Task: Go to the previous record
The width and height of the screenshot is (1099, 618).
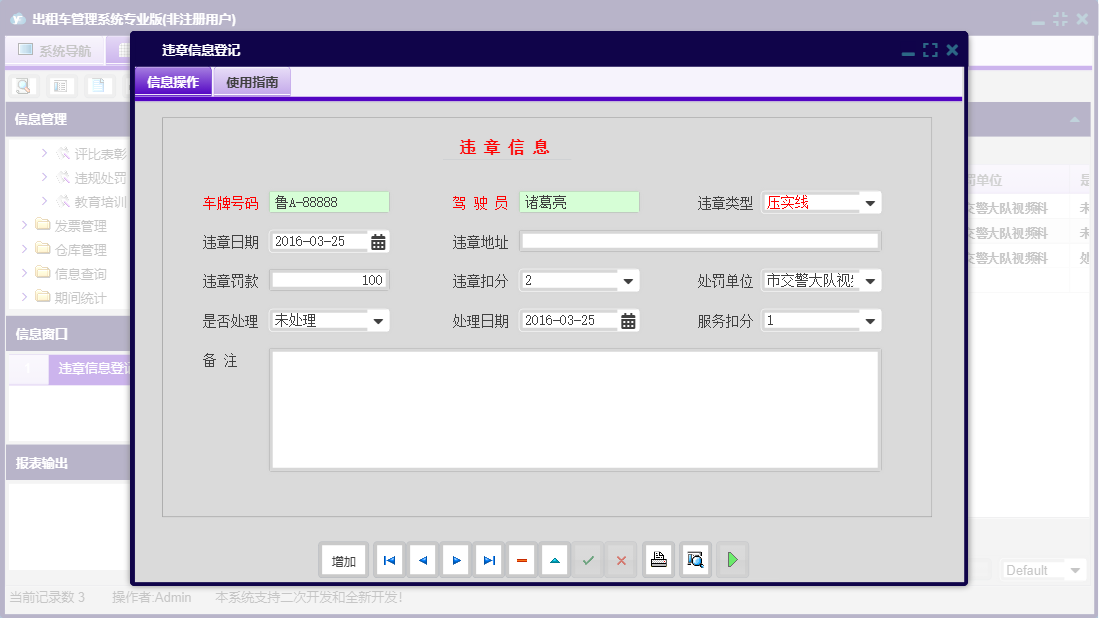Action: click(x=422, y=560)
